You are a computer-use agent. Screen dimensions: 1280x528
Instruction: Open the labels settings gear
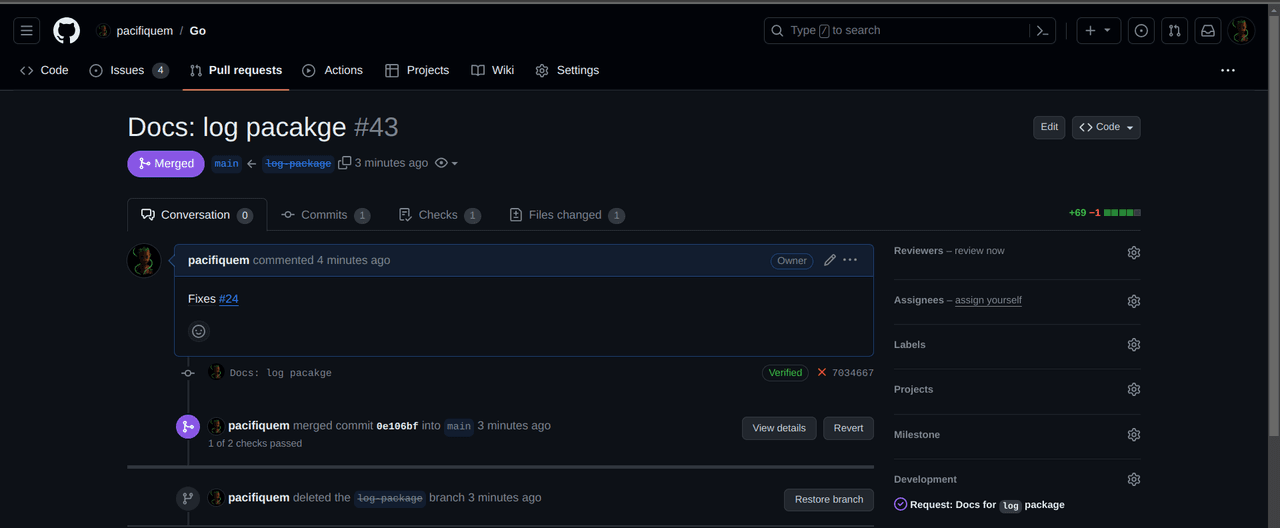pyautogui.click(x=1133, y=345)
